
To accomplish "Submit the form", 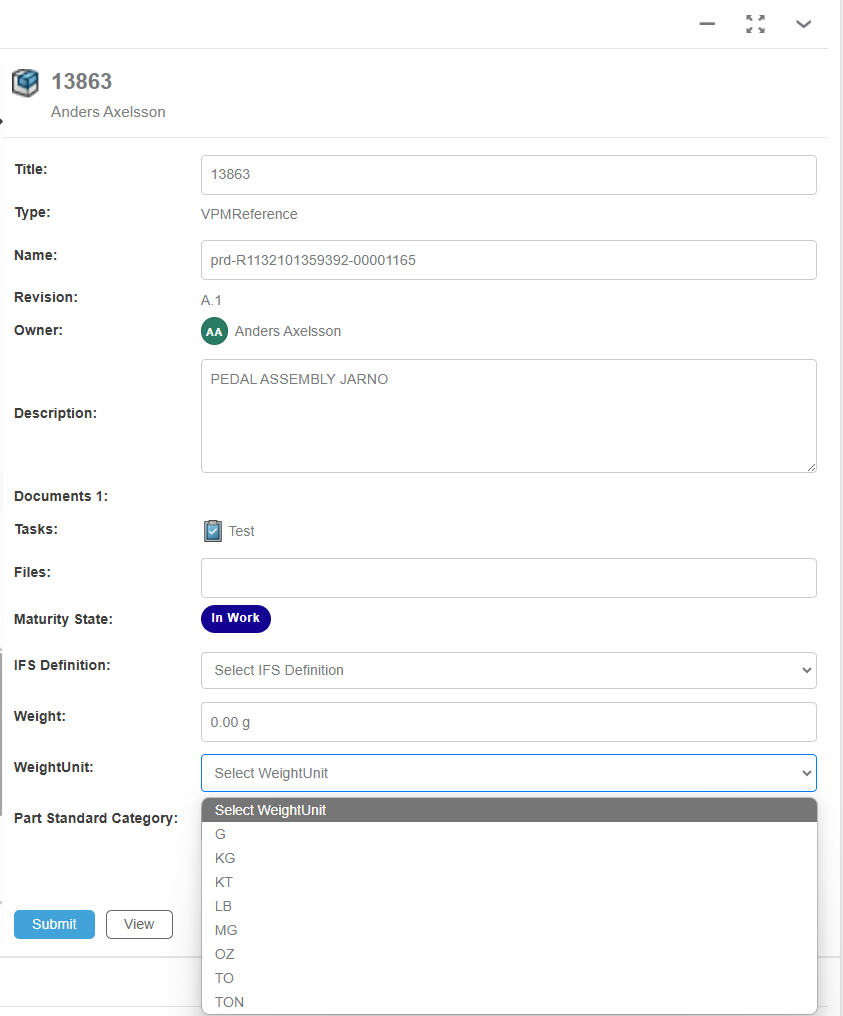I will tap(54, 924).
